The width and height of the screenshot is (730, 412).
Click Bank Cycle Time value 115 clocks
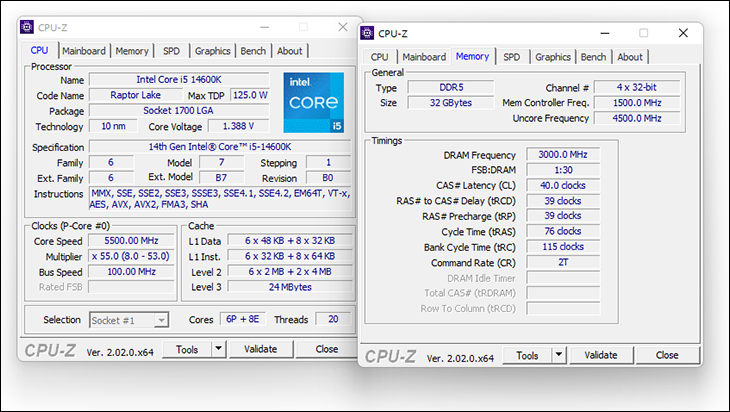coord(563,246)
